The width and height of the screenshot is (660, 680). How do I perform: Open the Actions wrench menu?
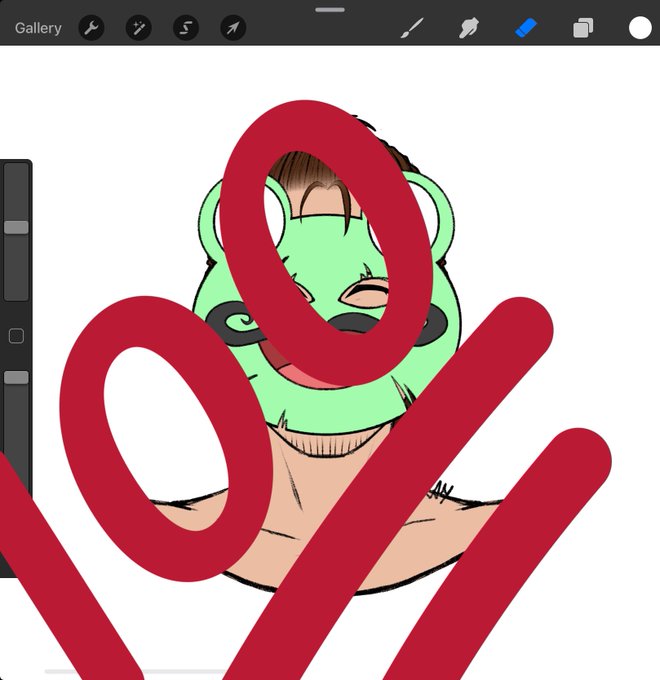(x=91, y=28)
